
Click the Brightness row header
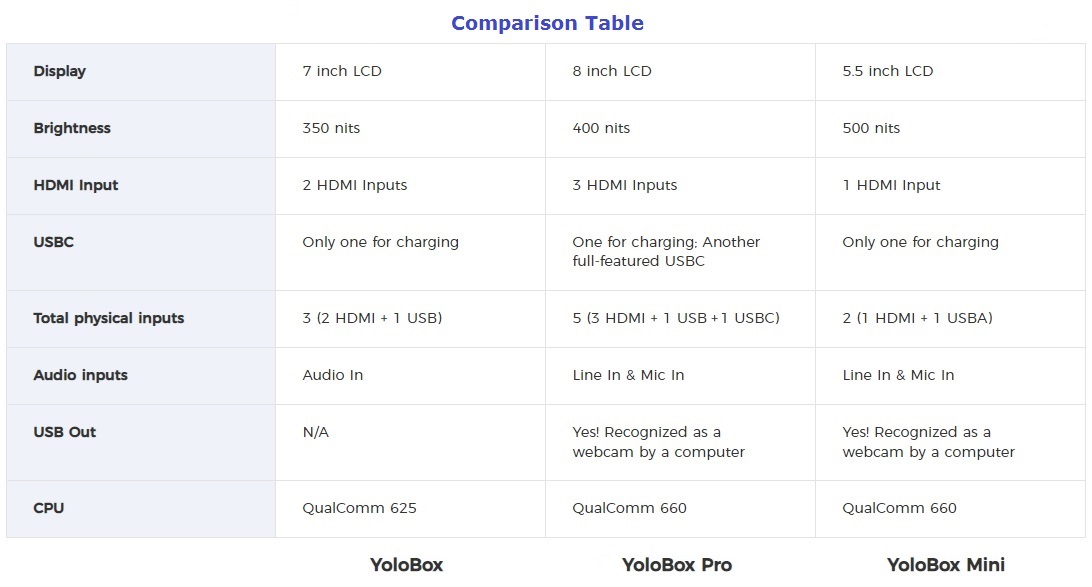coord(72,128)
